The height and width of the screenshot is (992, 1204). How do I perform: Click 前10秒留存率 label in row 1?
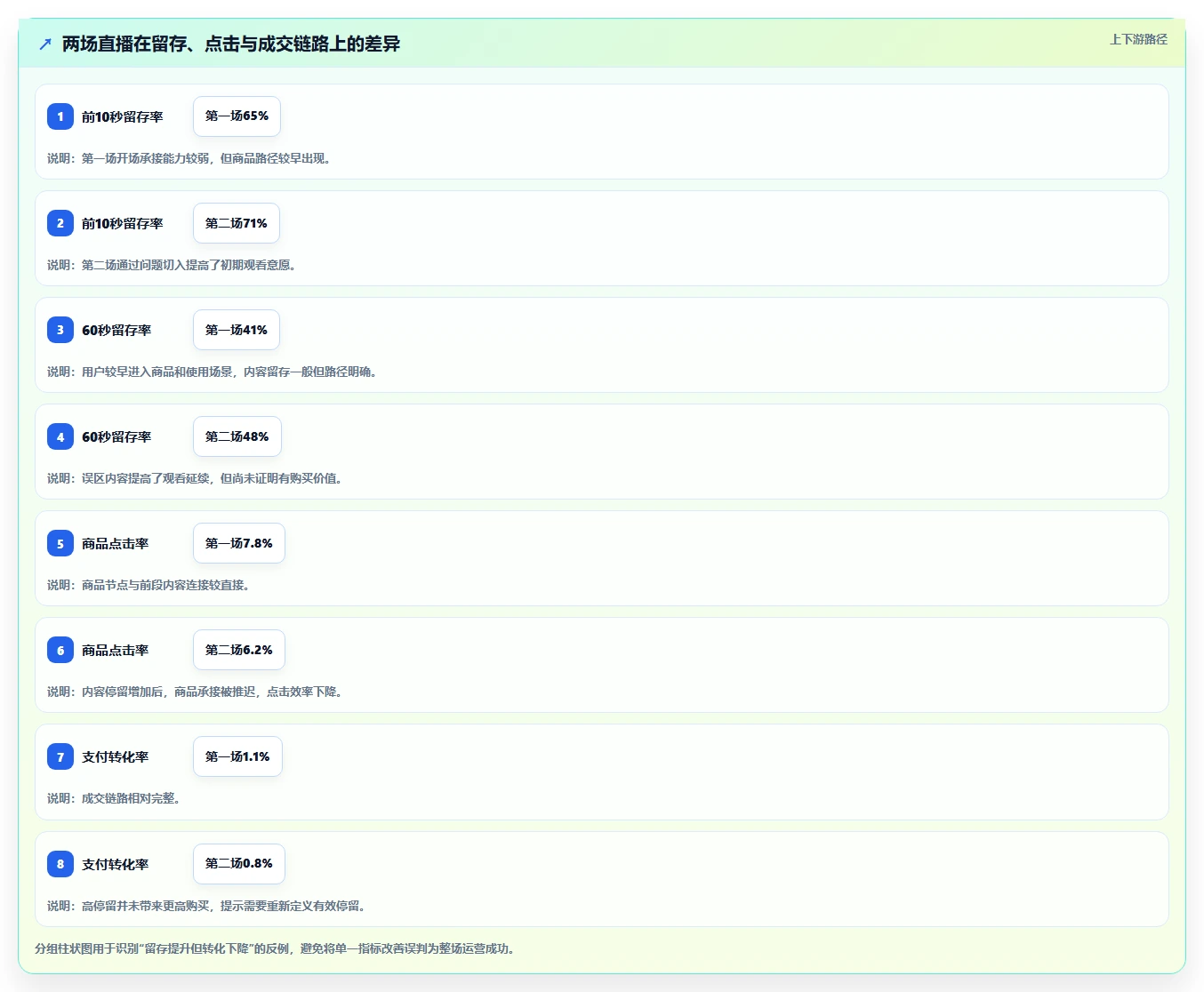123,116
